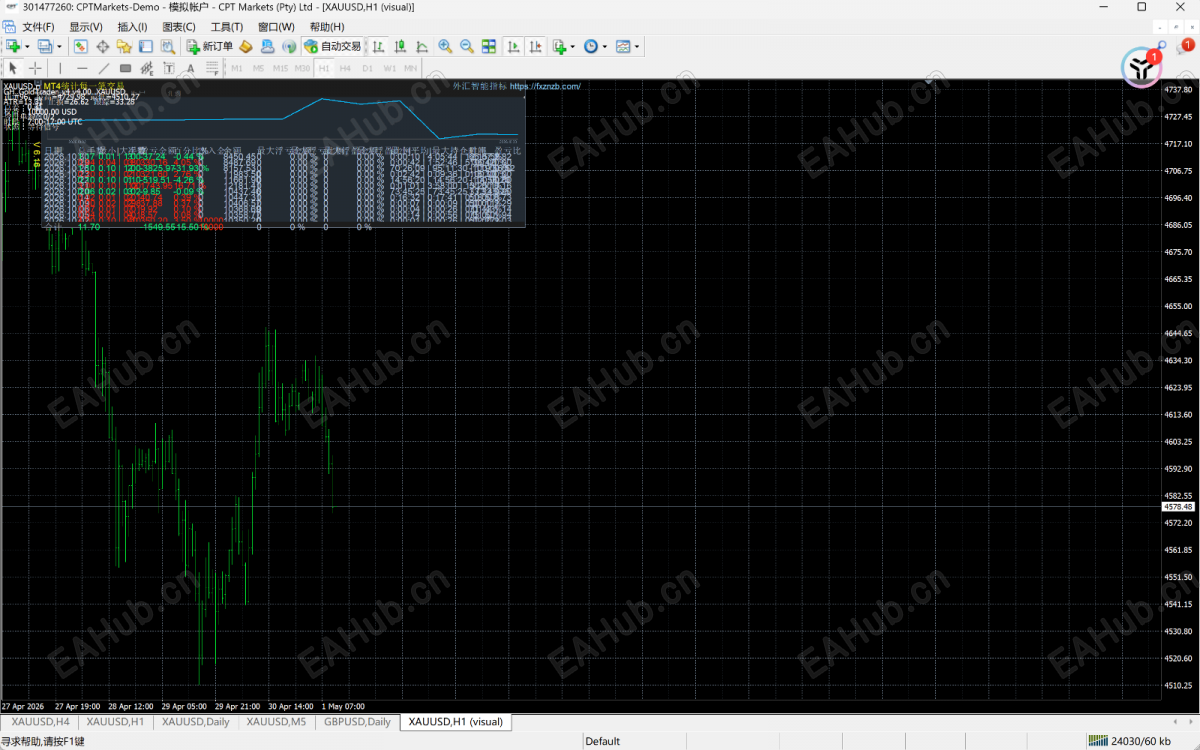Click the current price label 4578.48

point(1179,507)
